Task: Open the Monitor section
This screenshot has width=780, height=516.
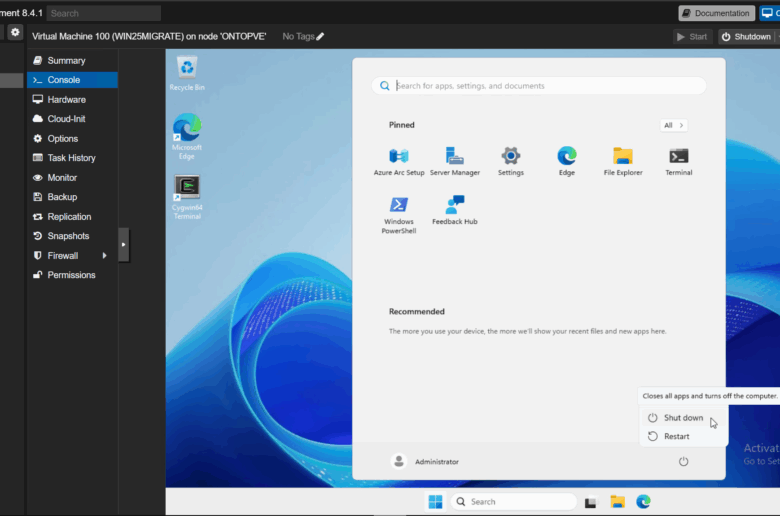Action: coord(72,178)
